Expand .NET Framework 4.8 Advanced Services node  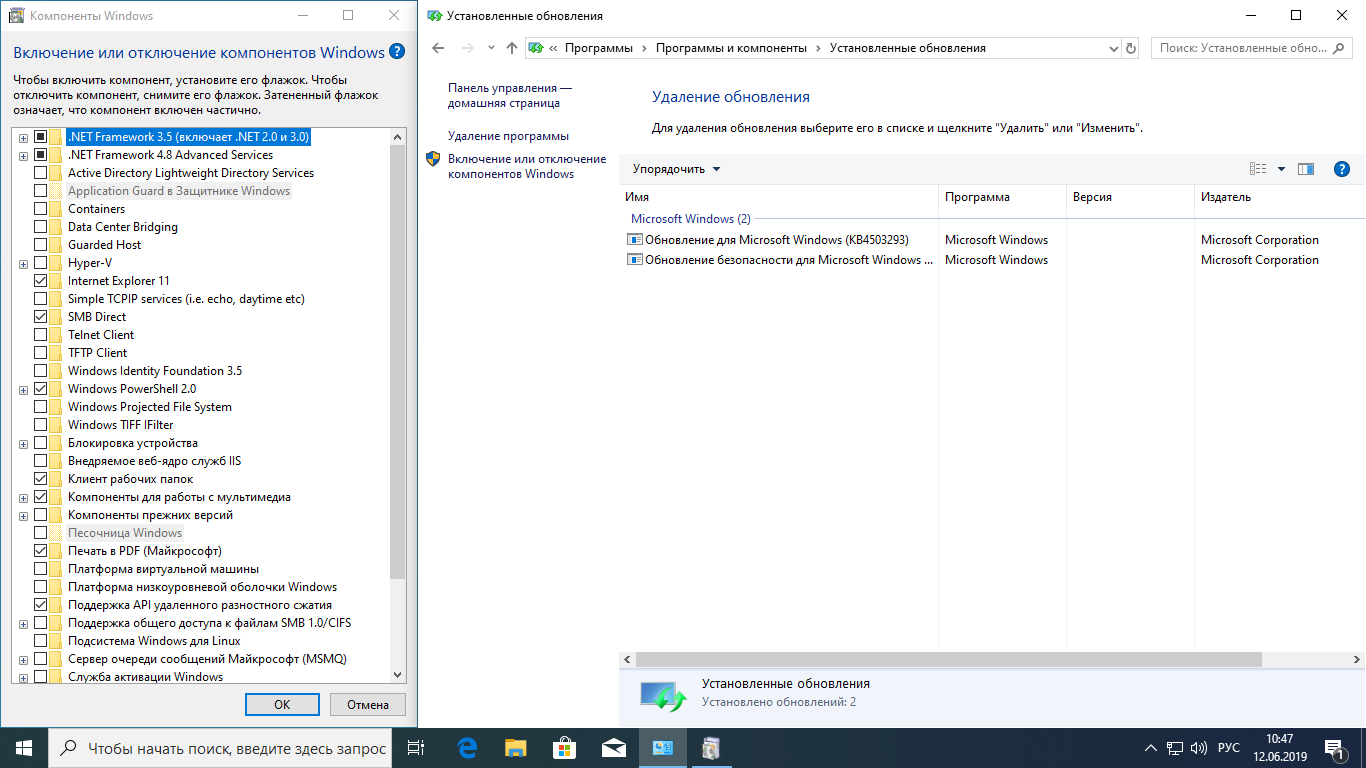(x=23, y=155)
